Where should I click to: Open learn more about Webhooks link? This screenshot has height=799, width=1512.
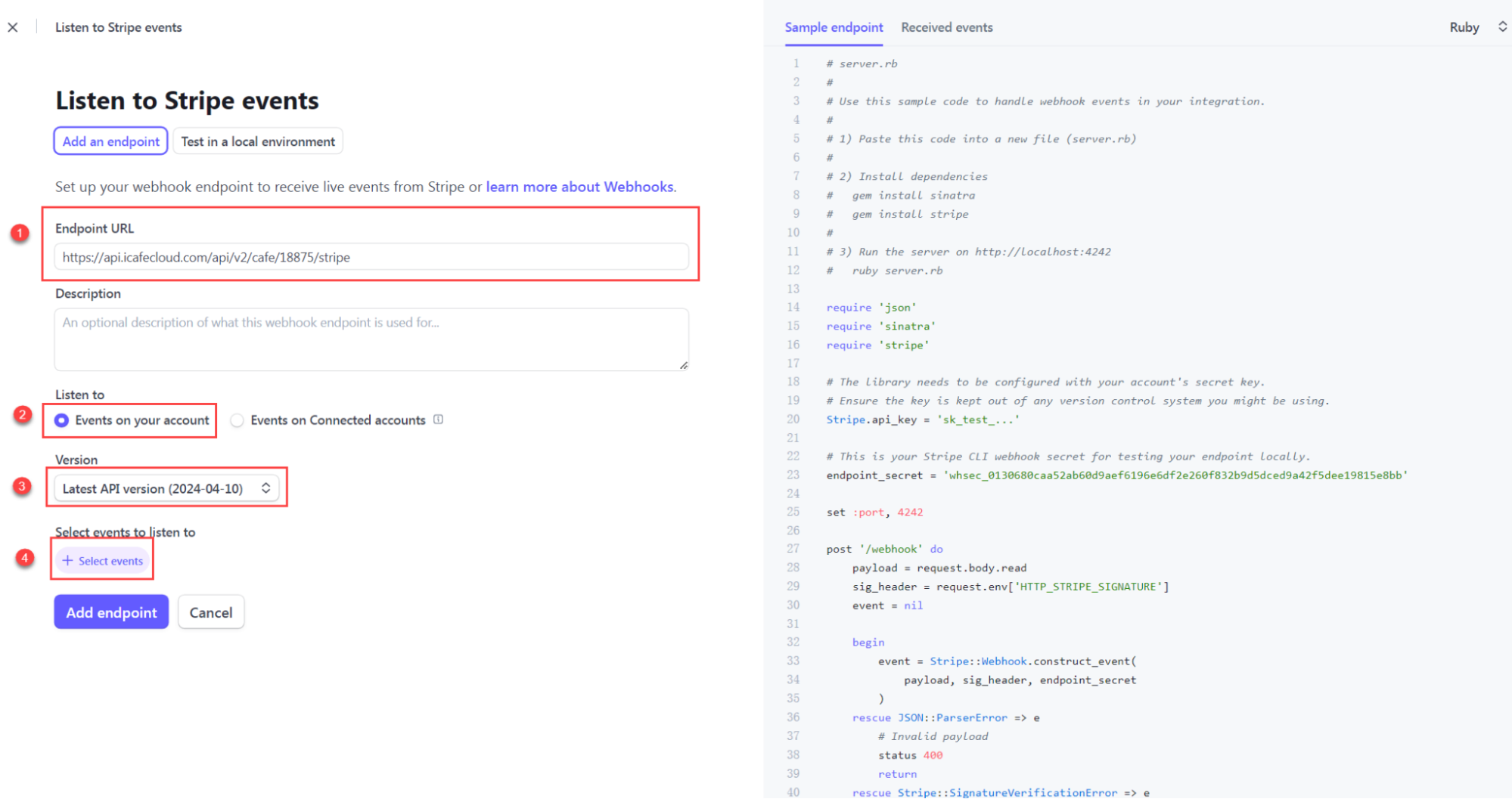click(x=580, y=187)
